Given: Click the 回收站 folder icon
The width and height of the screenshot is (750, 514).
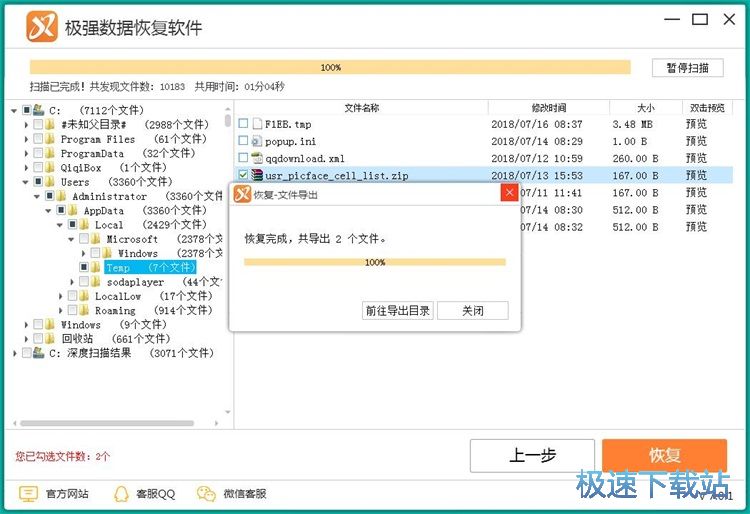Looking at the screenshot, I should 50,339.
